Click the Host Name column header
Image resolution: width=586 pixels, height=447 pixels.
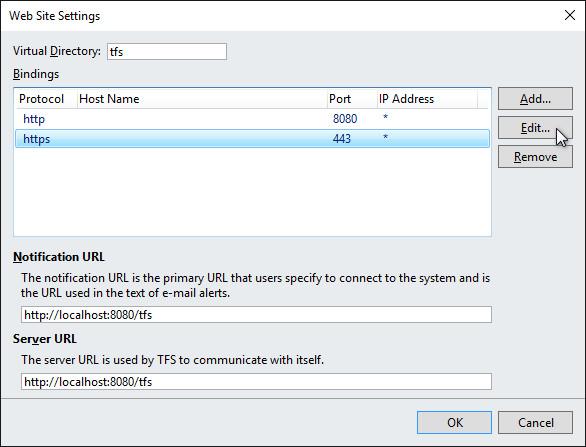pyautogui.click(x=202, y=99)
